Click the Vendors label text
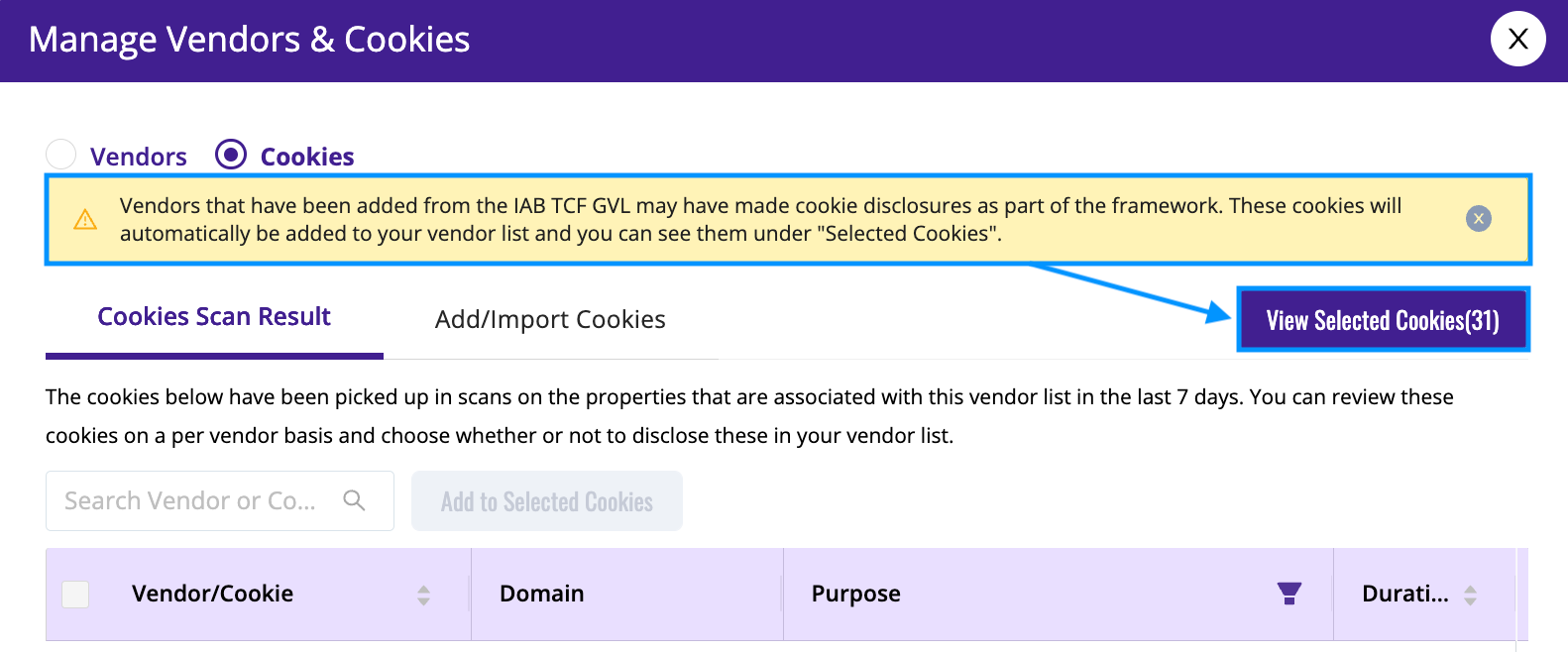 point(139,157)
